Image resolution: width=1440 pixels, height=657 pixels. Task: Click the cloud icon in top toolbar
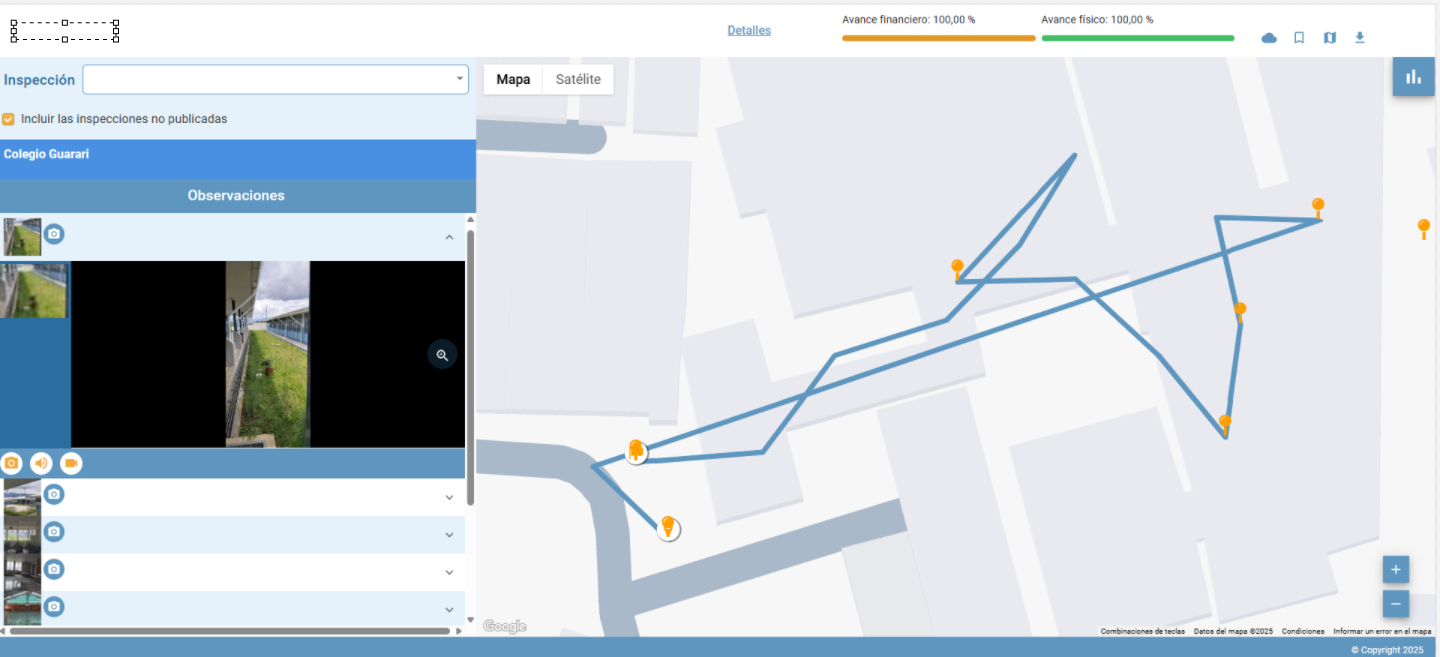[1269, 38]
